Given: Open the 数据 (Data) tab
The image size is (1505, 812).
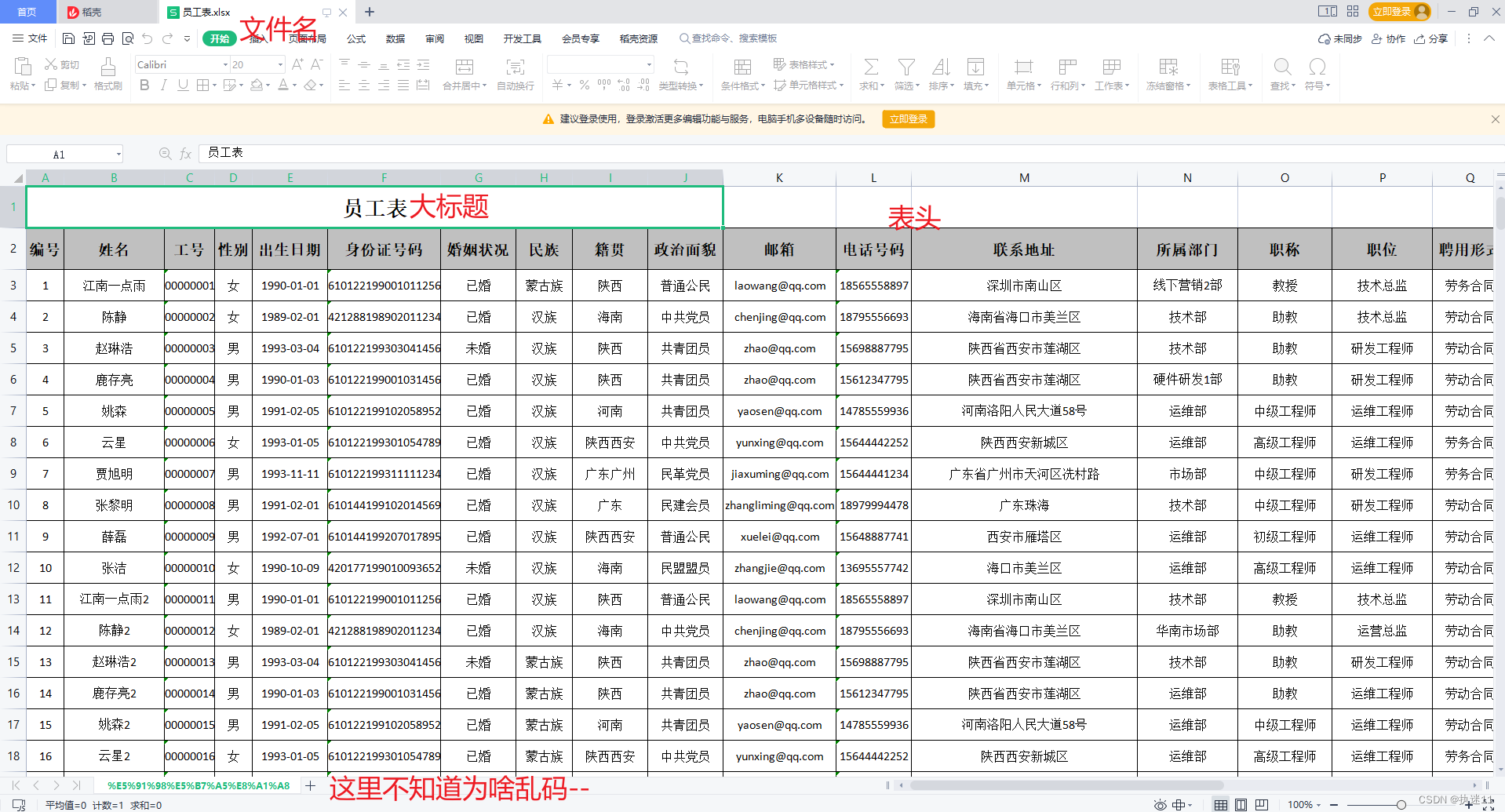Looking at the screenshot, I should tap(395, 38).
